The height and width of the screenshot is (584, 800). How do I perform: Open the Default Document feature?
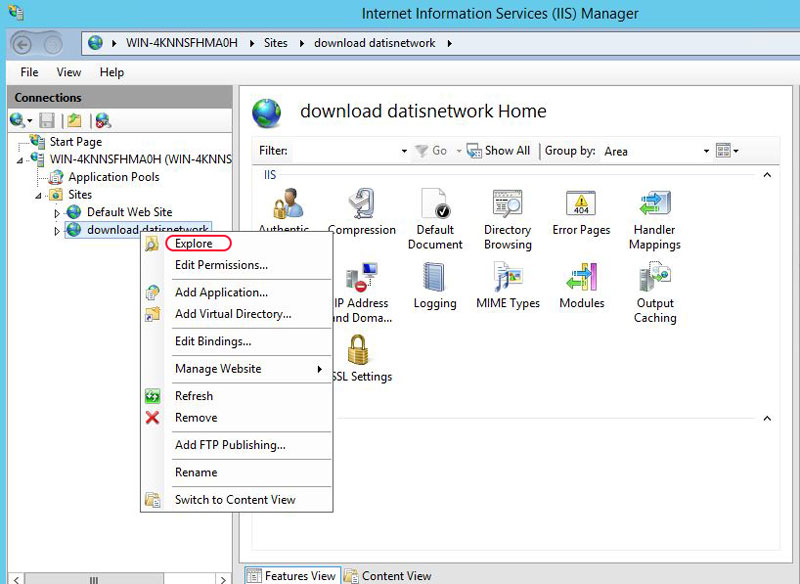pos(435,219)
